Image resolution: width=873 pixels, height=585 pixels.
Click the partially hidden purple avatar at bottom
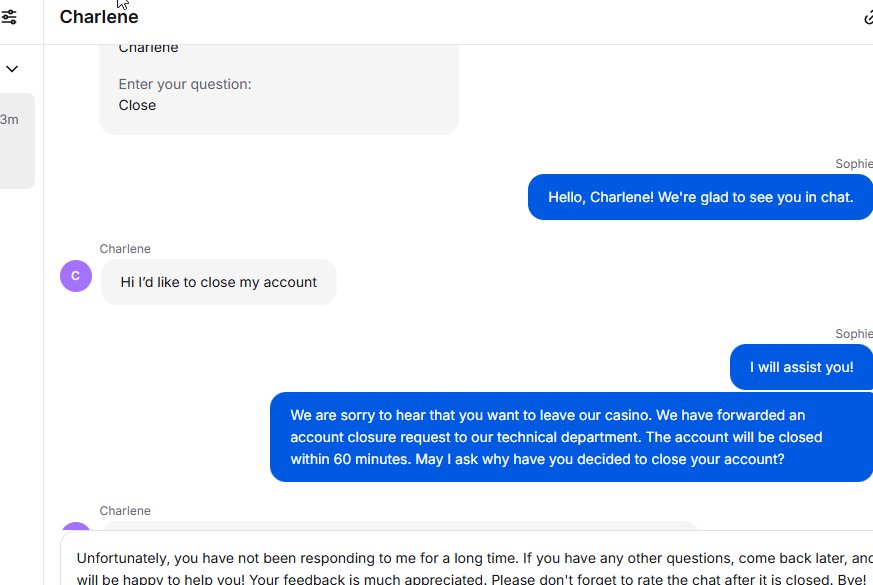click(76, 527)
